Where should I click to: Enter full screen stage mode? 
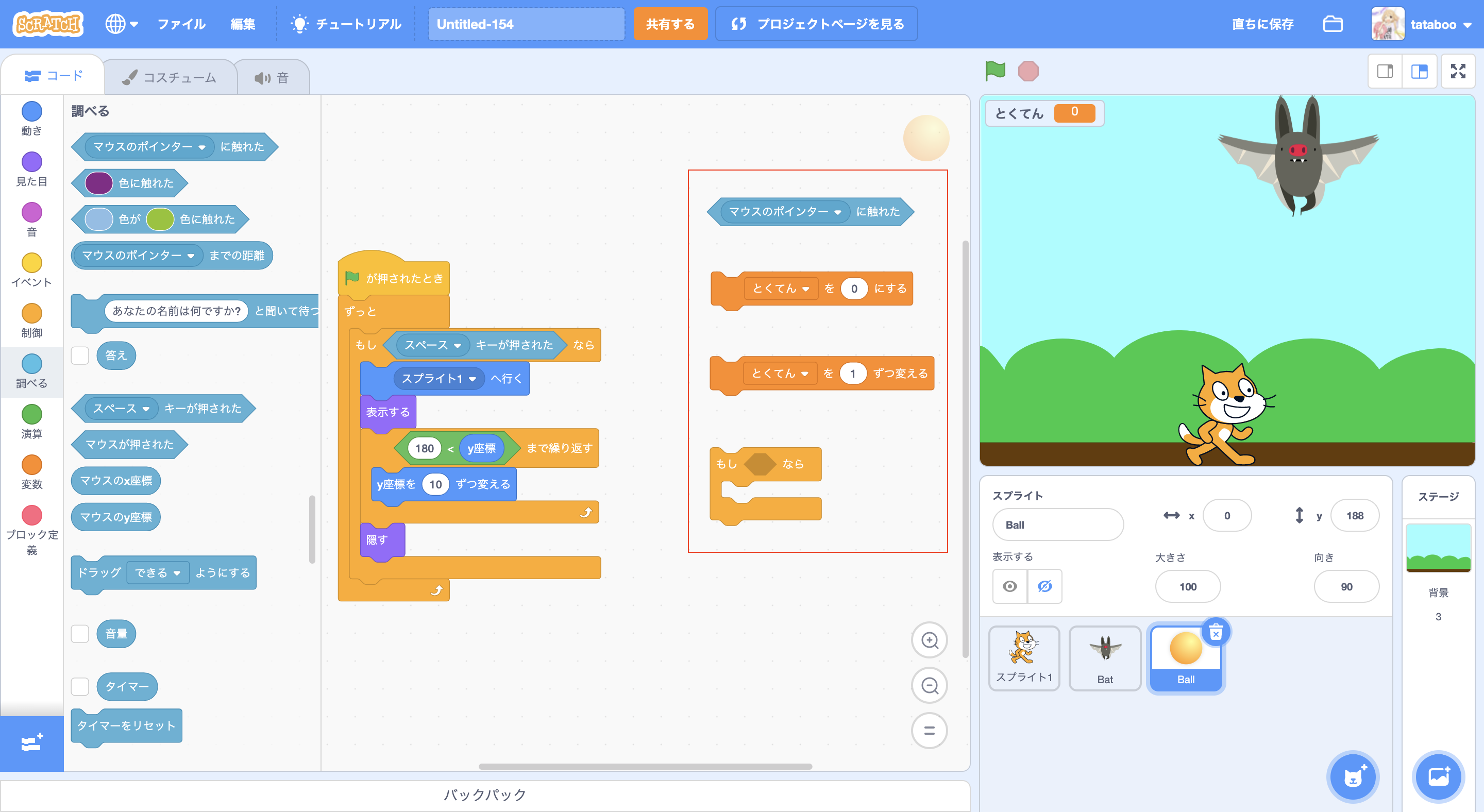1458,71
